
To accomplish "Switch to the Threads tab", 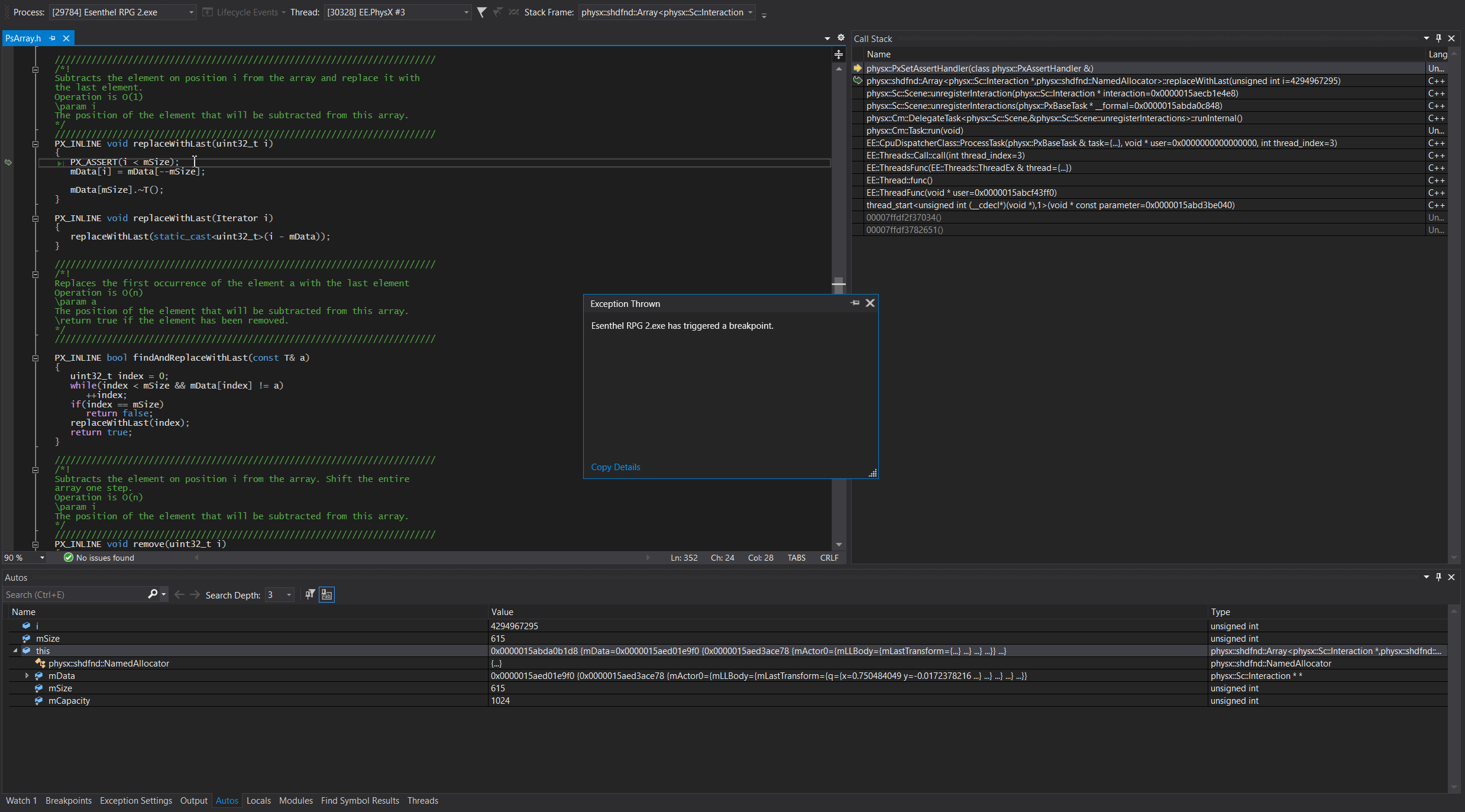I will (422, 800).
